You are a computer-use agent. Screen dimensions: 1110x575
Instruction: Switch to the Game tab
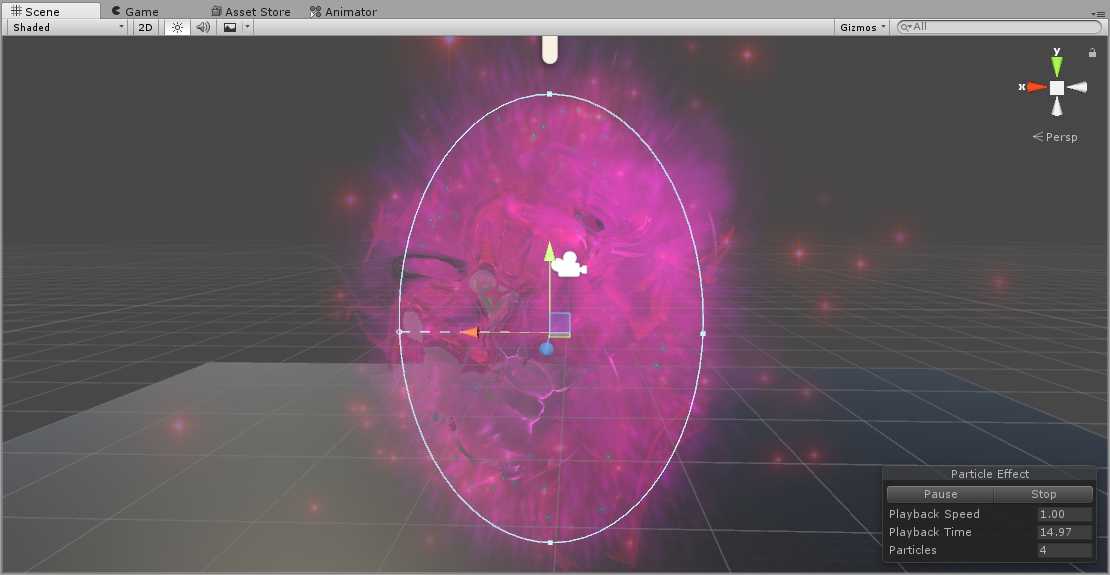tap(135, 12)
